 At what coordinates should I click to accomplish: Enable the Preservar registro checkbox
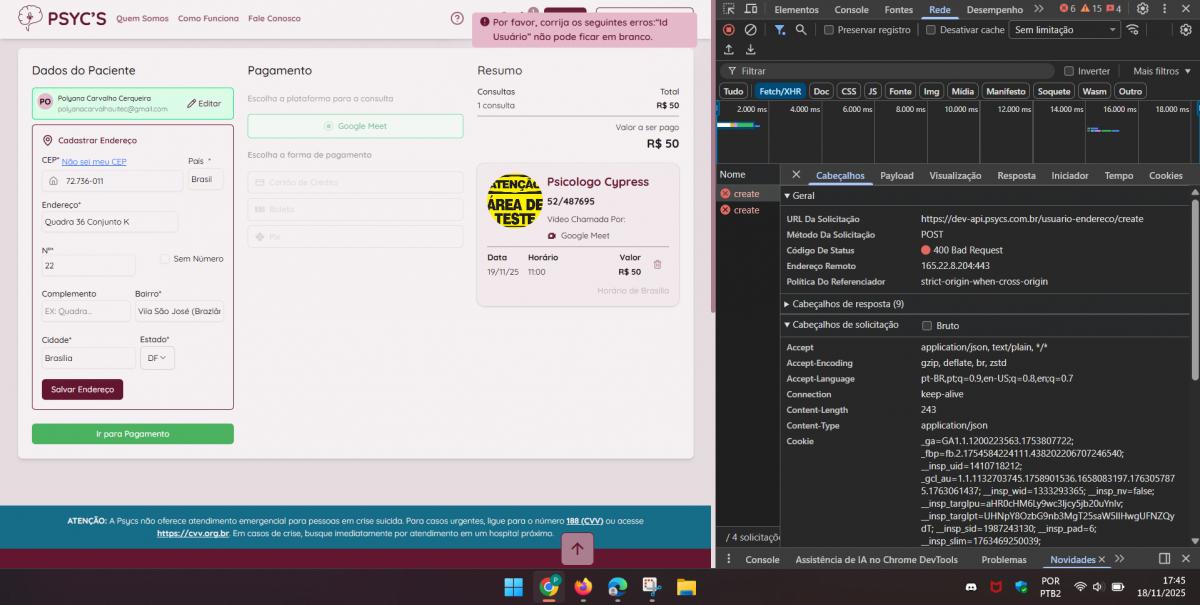click(x=829, y=30)
